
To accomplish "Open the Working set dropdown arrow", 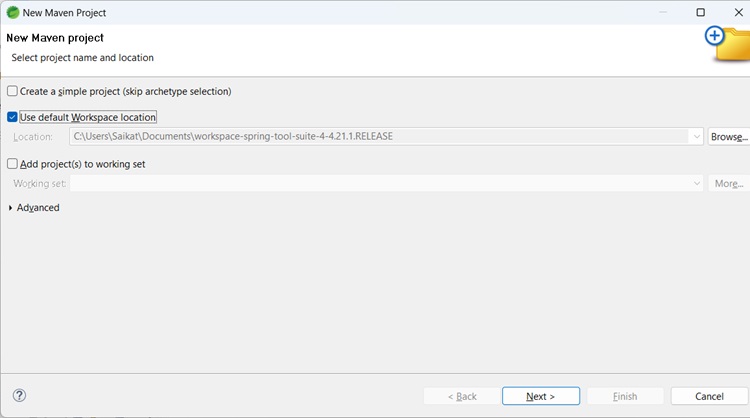I will 697,184.
